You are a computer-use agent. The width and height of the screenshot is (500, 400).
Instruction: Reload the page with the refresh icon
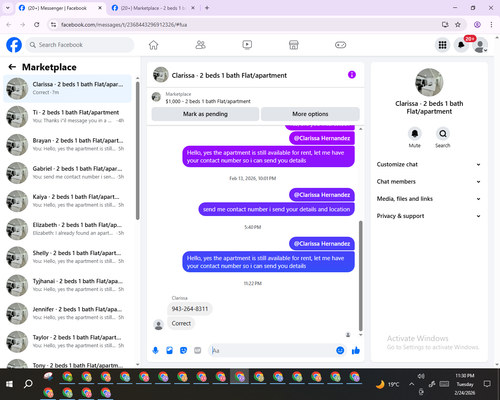pos(37,24)
